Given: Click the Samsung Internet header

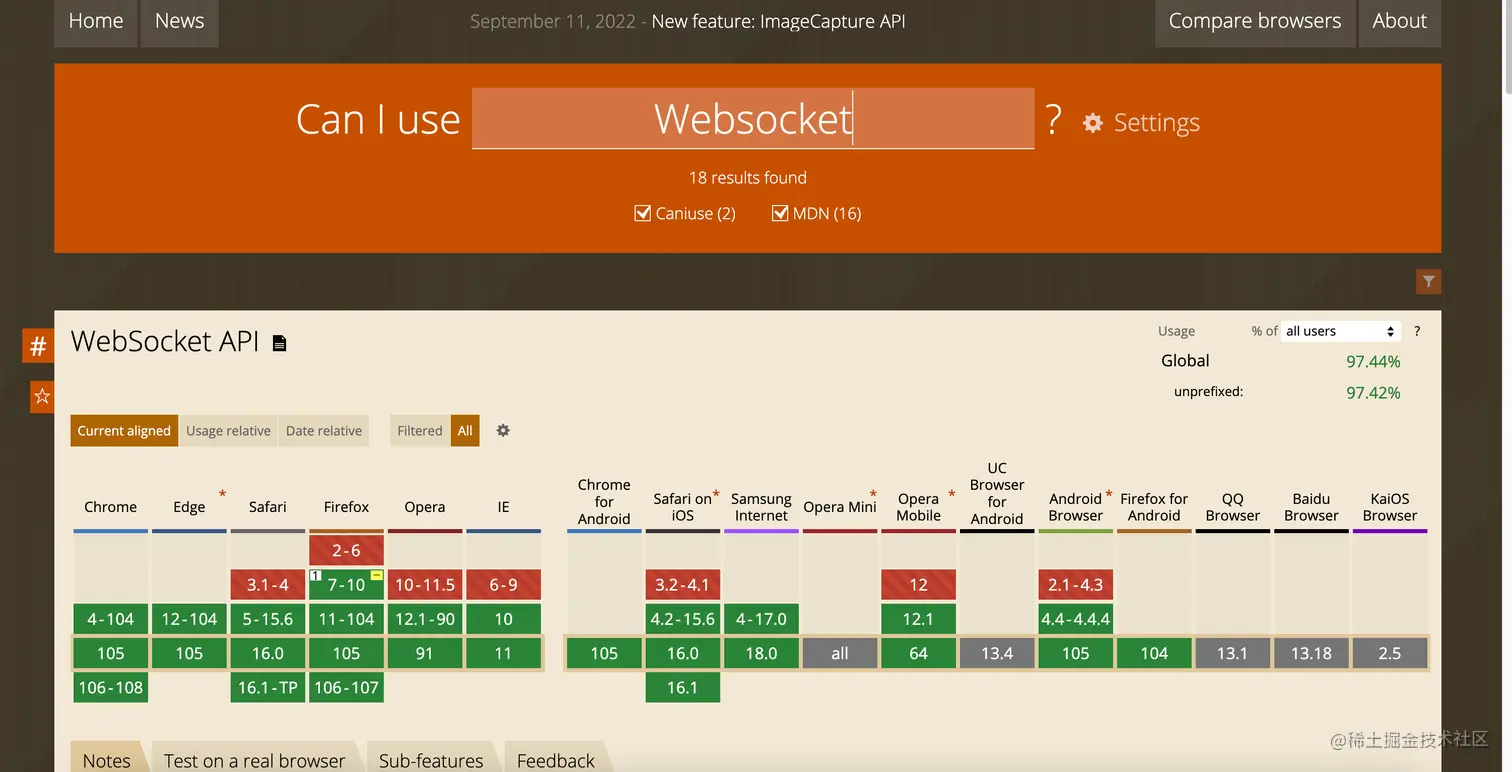Looking at the screenshot, I should [761, 507].
